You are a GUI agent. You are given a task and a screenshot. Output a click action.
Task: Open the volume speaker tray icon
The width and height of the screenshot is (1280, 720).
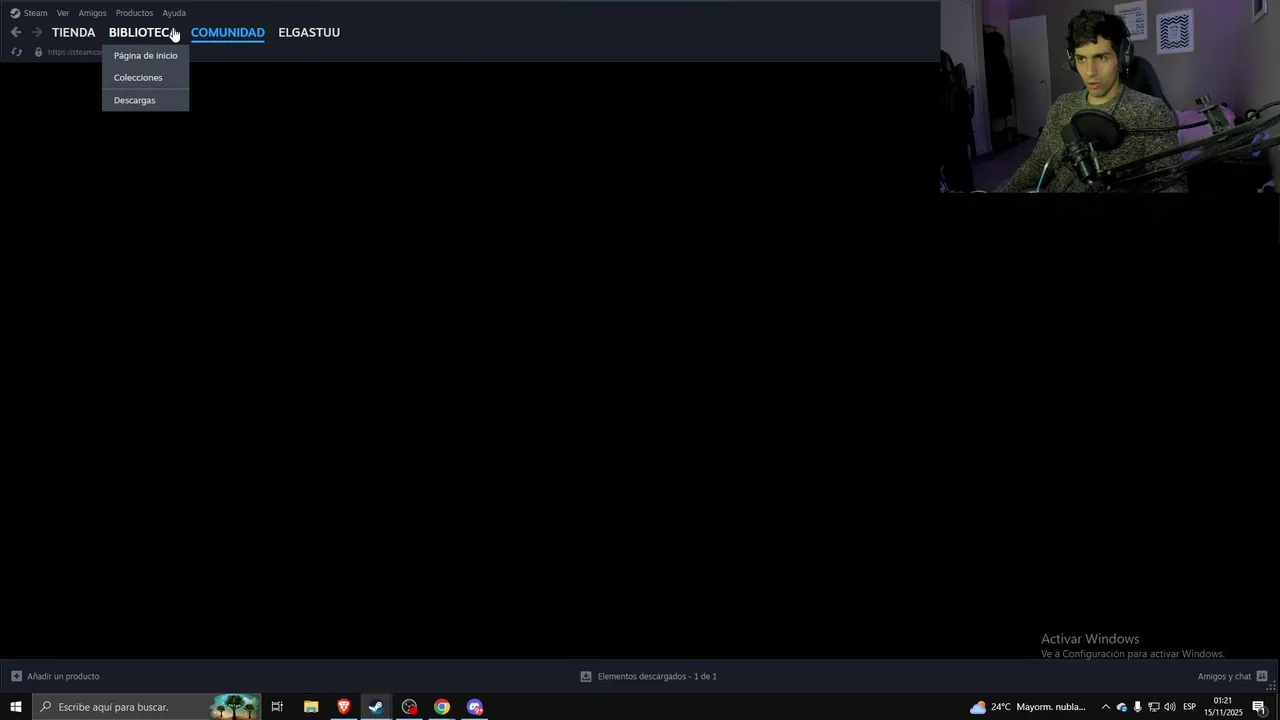(x=1170, y=707)
